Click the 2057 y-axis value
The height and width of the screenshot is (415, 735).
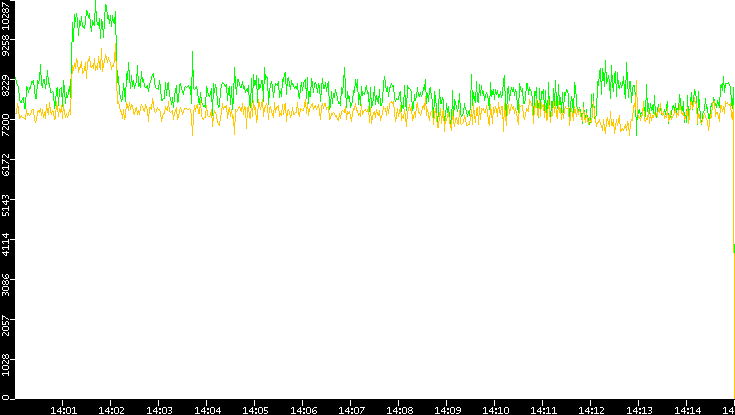click(x=5, y=324)
